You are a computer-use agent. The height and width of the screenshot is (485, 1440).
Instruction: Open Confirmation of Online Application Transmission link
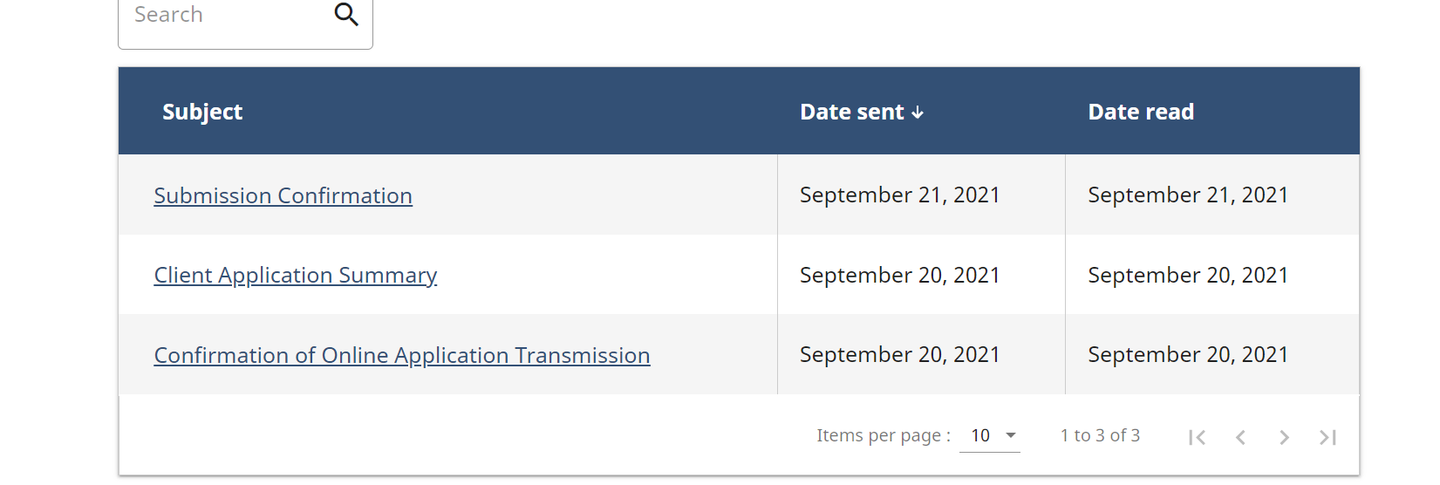(402, 355)
